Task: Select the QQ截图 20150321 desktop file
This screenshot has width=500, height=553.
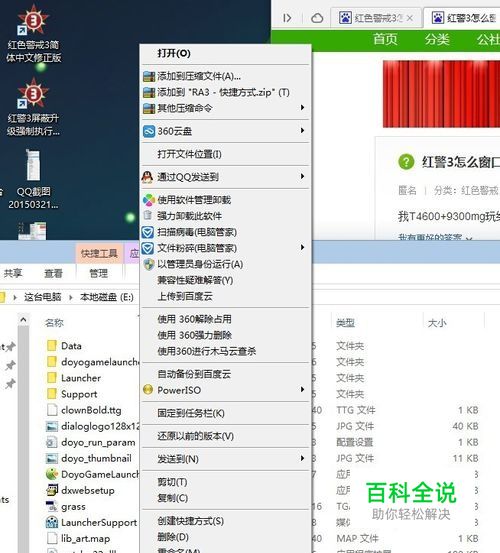Action: [33, 179]
